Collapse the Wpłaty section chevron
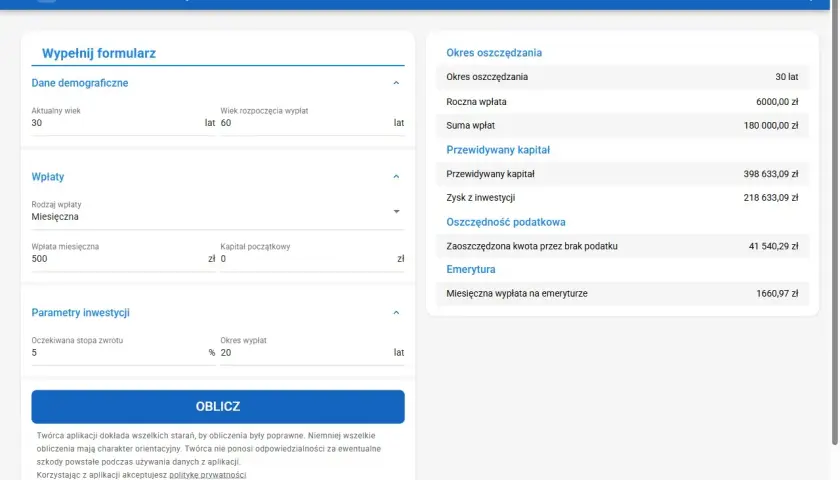Viewport: 840px width, 480px height. tap(396, 177)
